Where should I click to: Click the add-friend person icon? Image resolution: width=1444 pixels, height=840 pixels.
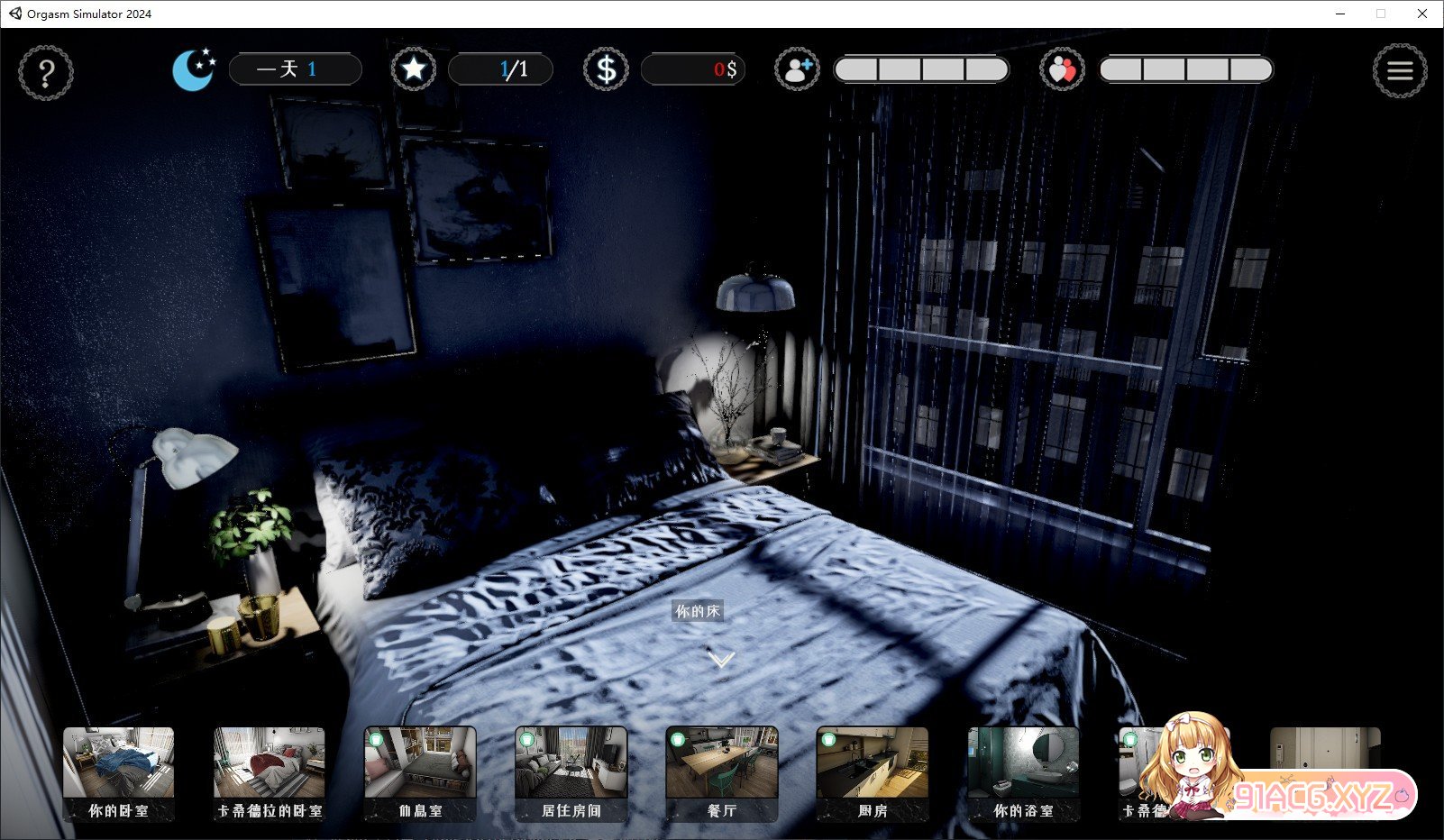[797, 69]
